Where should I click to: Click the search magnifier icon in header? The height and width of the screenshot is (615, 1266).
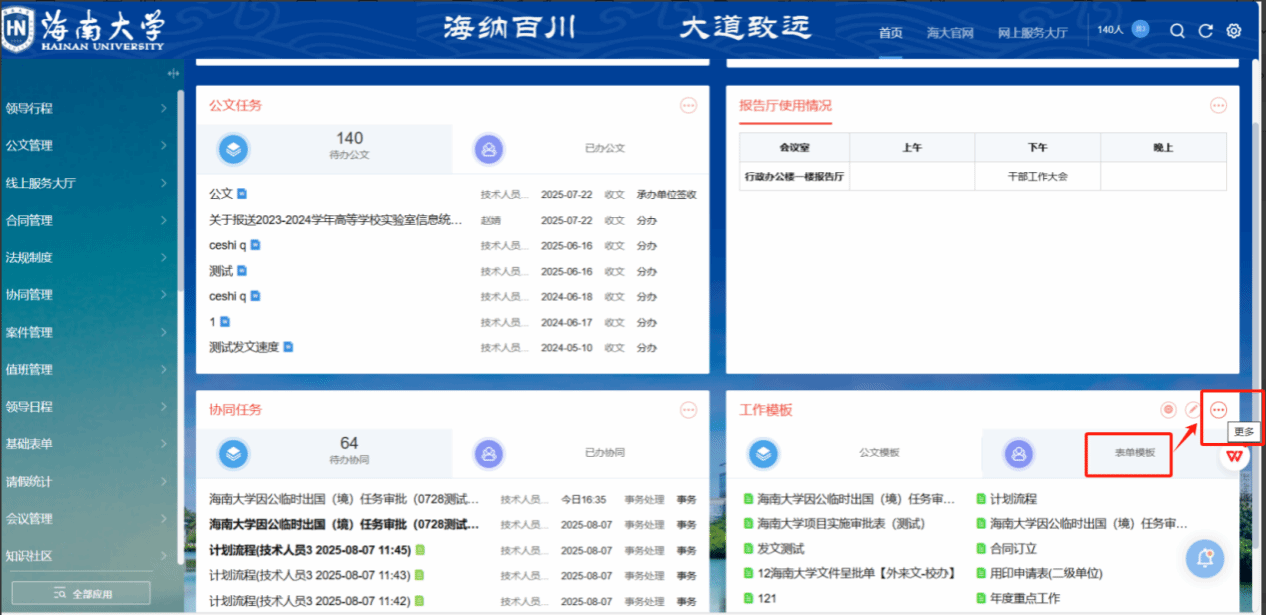tap(1177, 31)
